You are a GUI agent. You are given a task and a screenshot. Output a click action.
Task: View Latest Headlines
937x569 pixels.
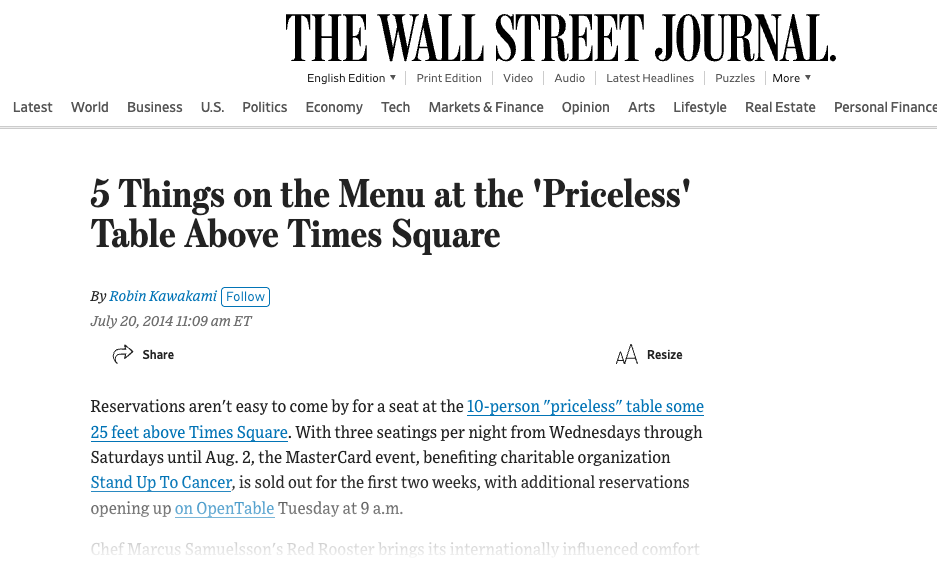pyautogui.click(x=650, y=78)
